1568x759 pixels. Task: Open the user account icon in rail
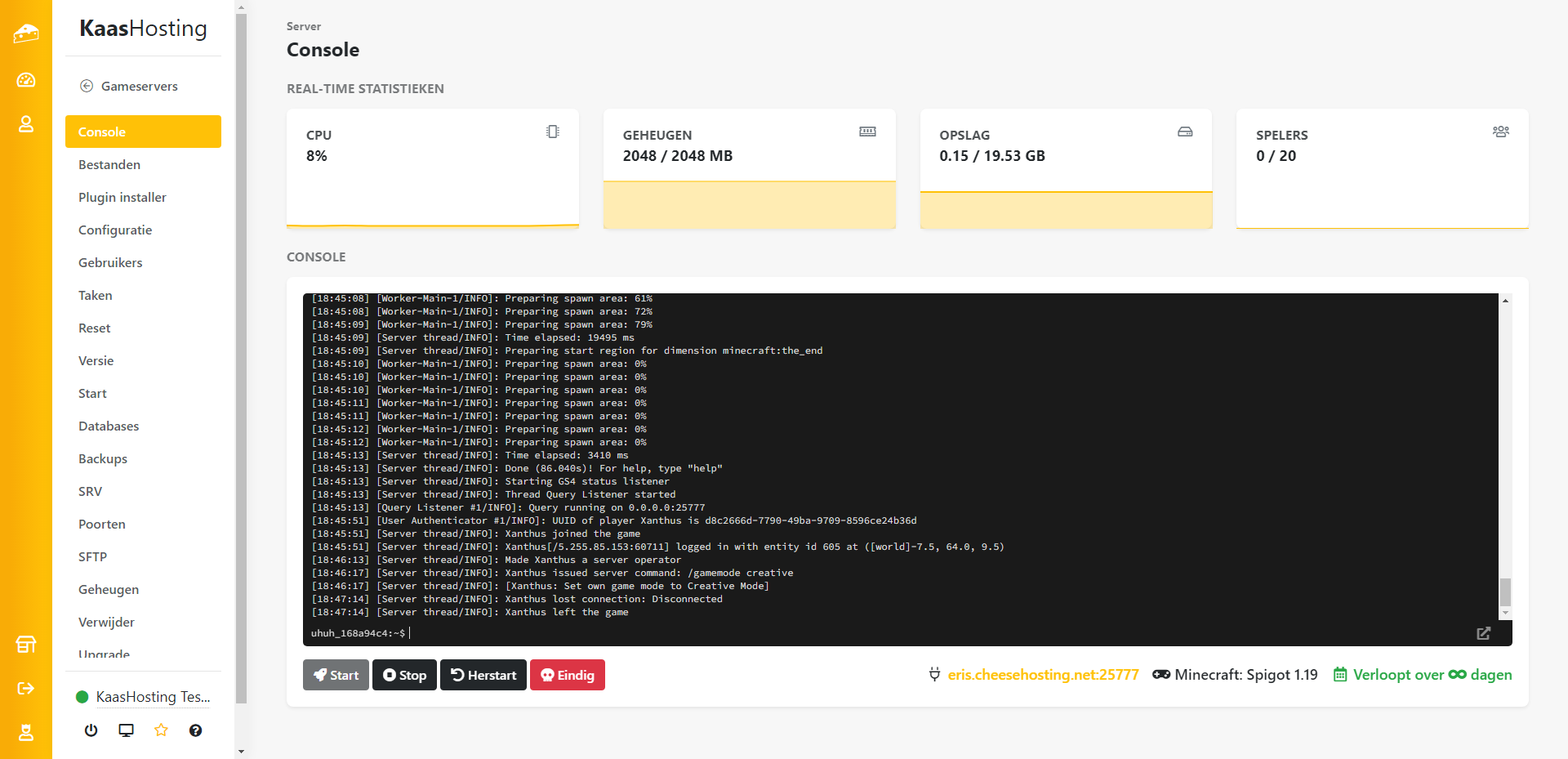26,124
